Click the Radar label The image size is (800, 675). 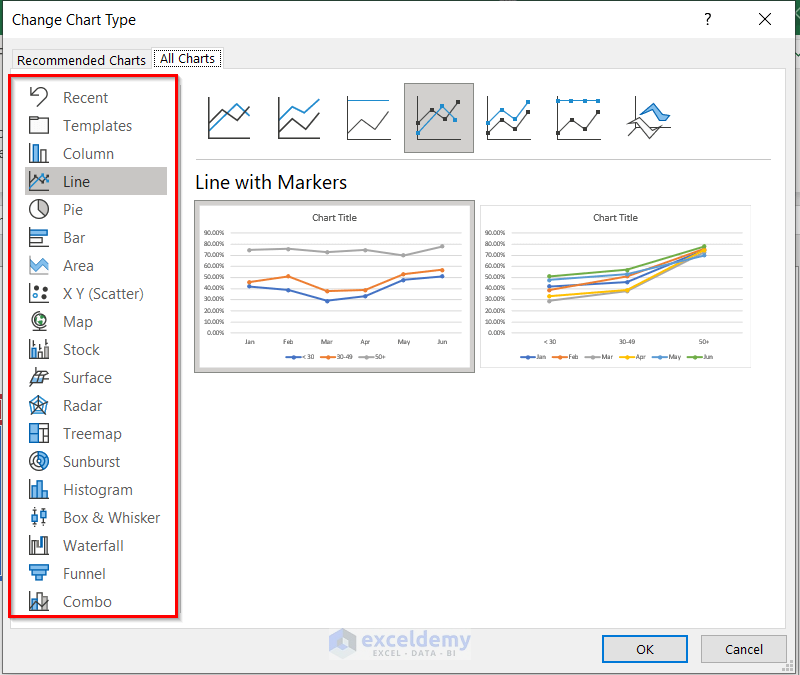click(x=83, y=406)
